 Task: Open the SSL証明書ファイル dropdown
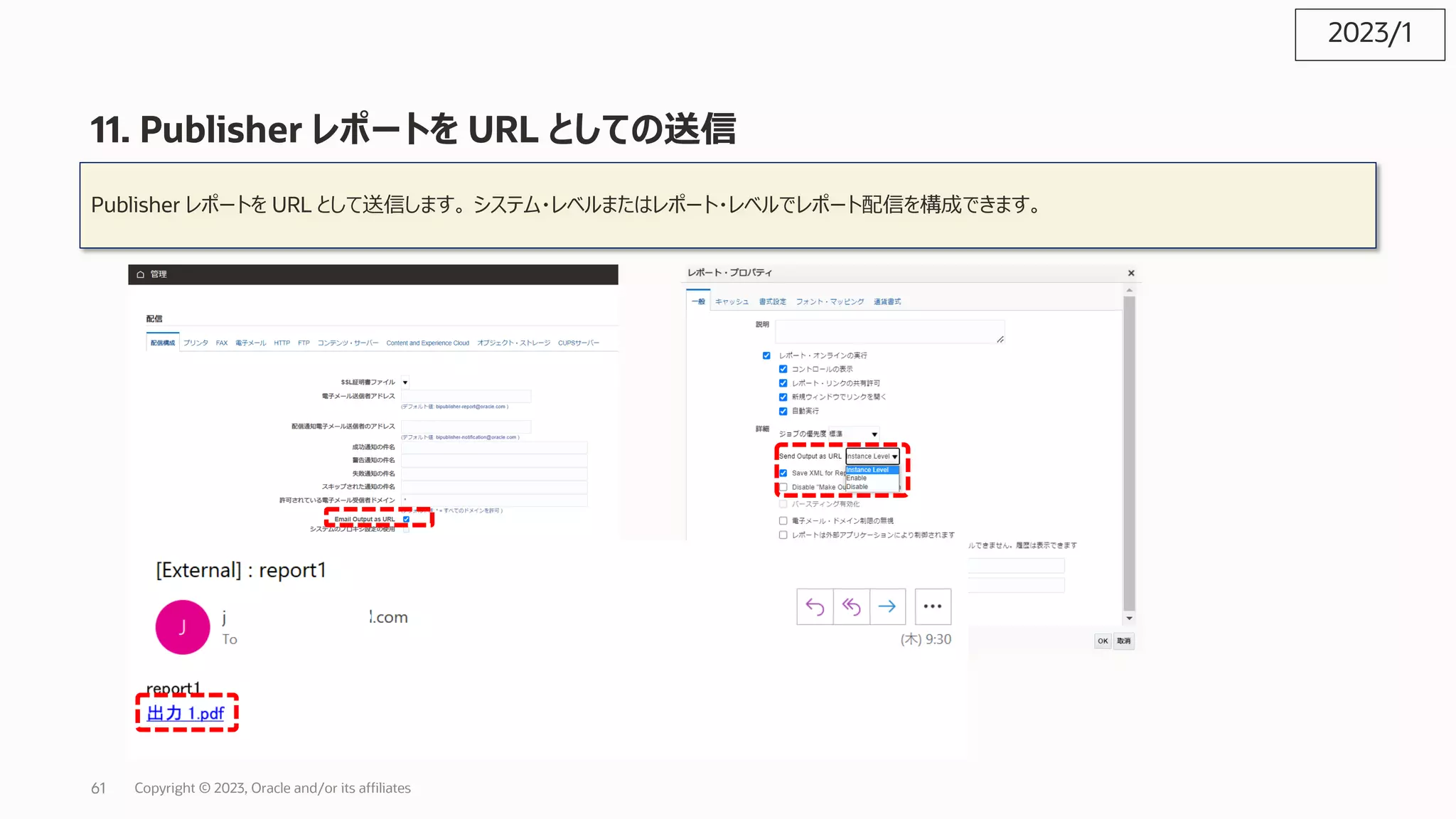pyautogui.click(x=405, y=382)
